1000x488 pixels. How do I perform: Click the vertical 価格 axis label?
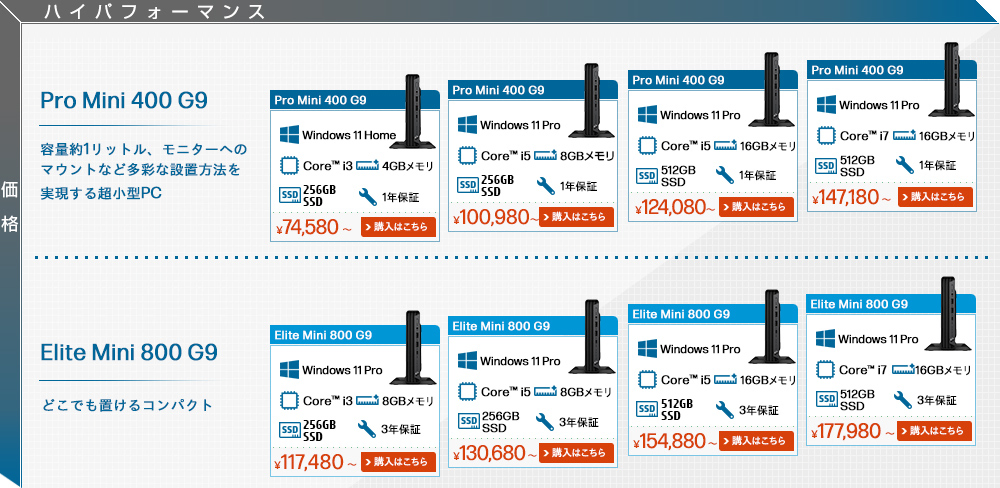pos(10,207)
